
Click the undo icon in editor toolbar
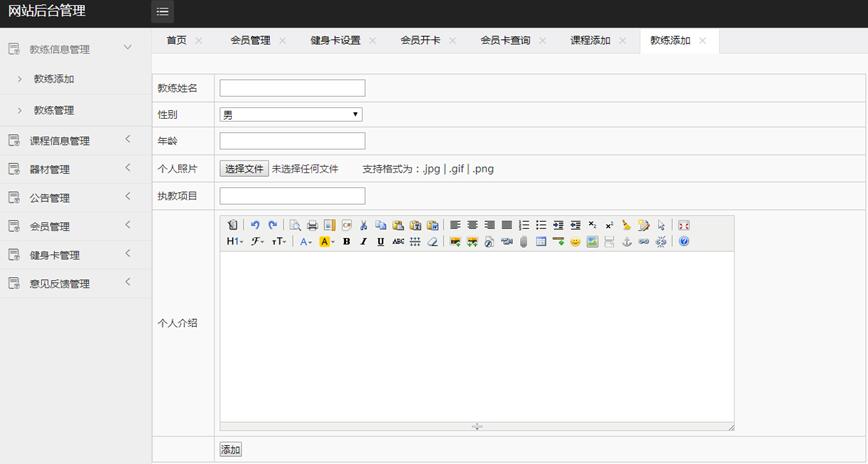coord(255,225)
